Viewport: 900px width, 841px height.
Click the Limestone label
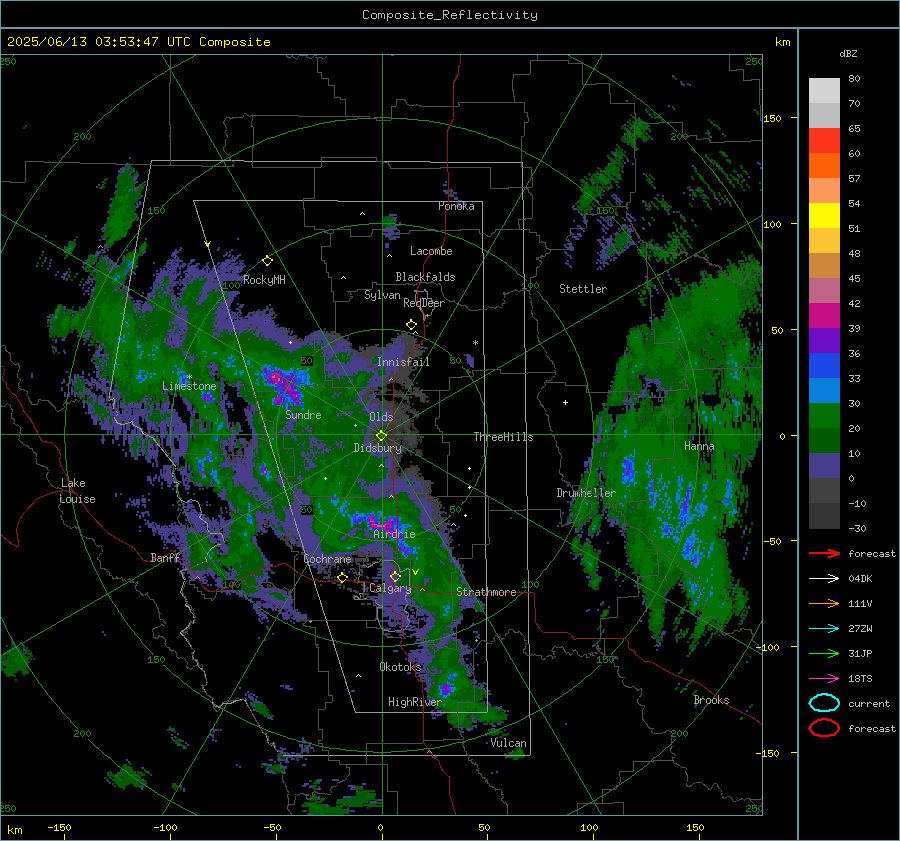point(189,386)
